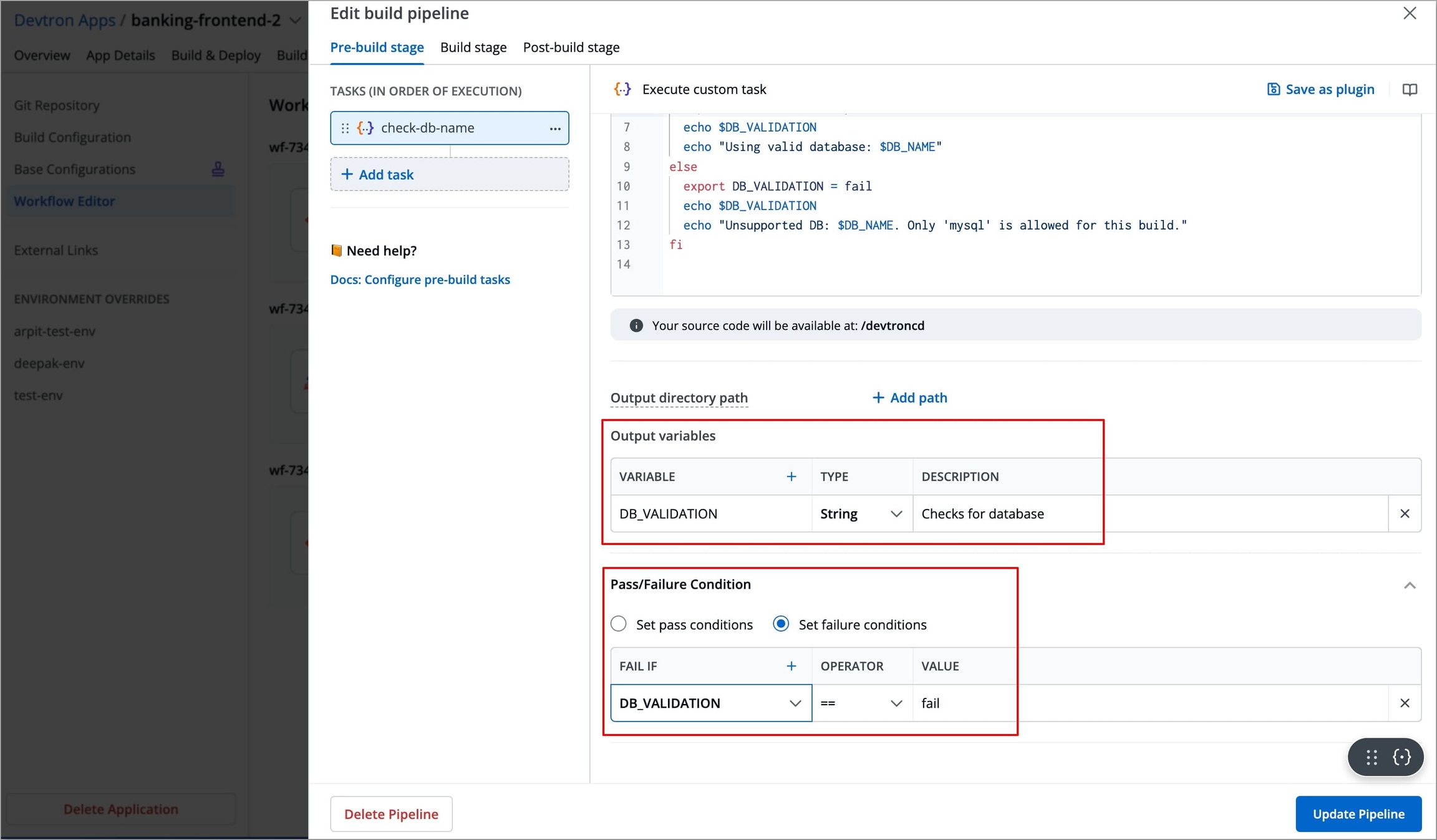Switch to Build stage tab
Viewport: 1437px width, 840px height.
click(x=473, y=47)
